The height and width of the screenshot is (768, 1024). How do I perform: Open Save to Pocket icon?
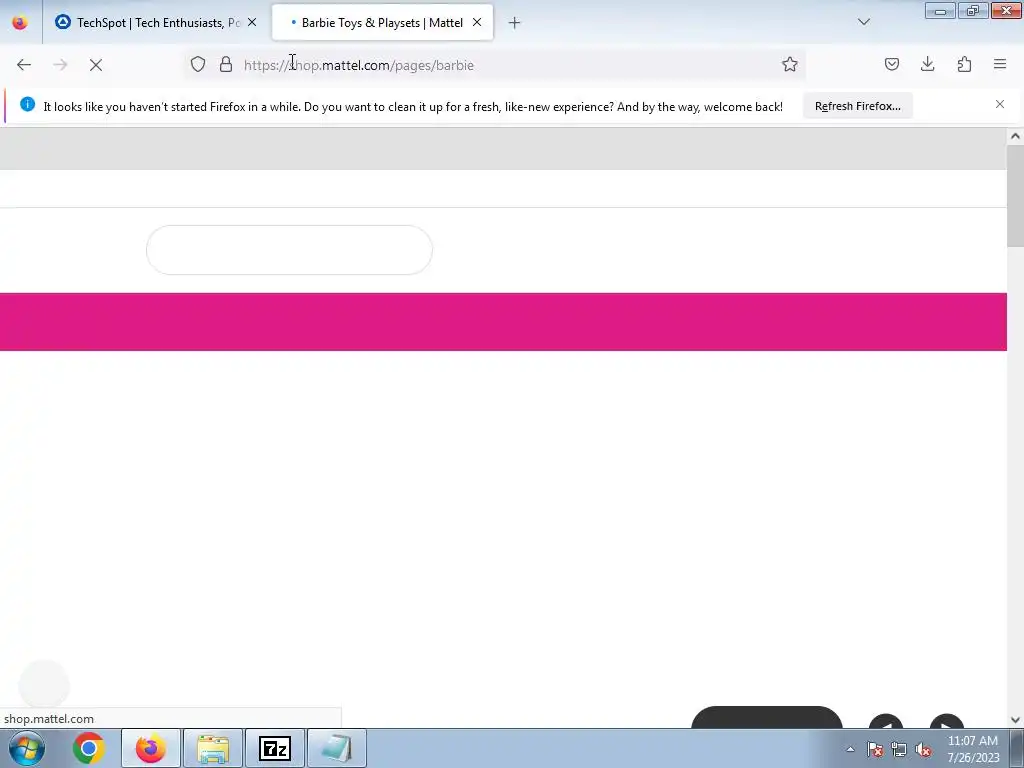(x=891, y=65)
